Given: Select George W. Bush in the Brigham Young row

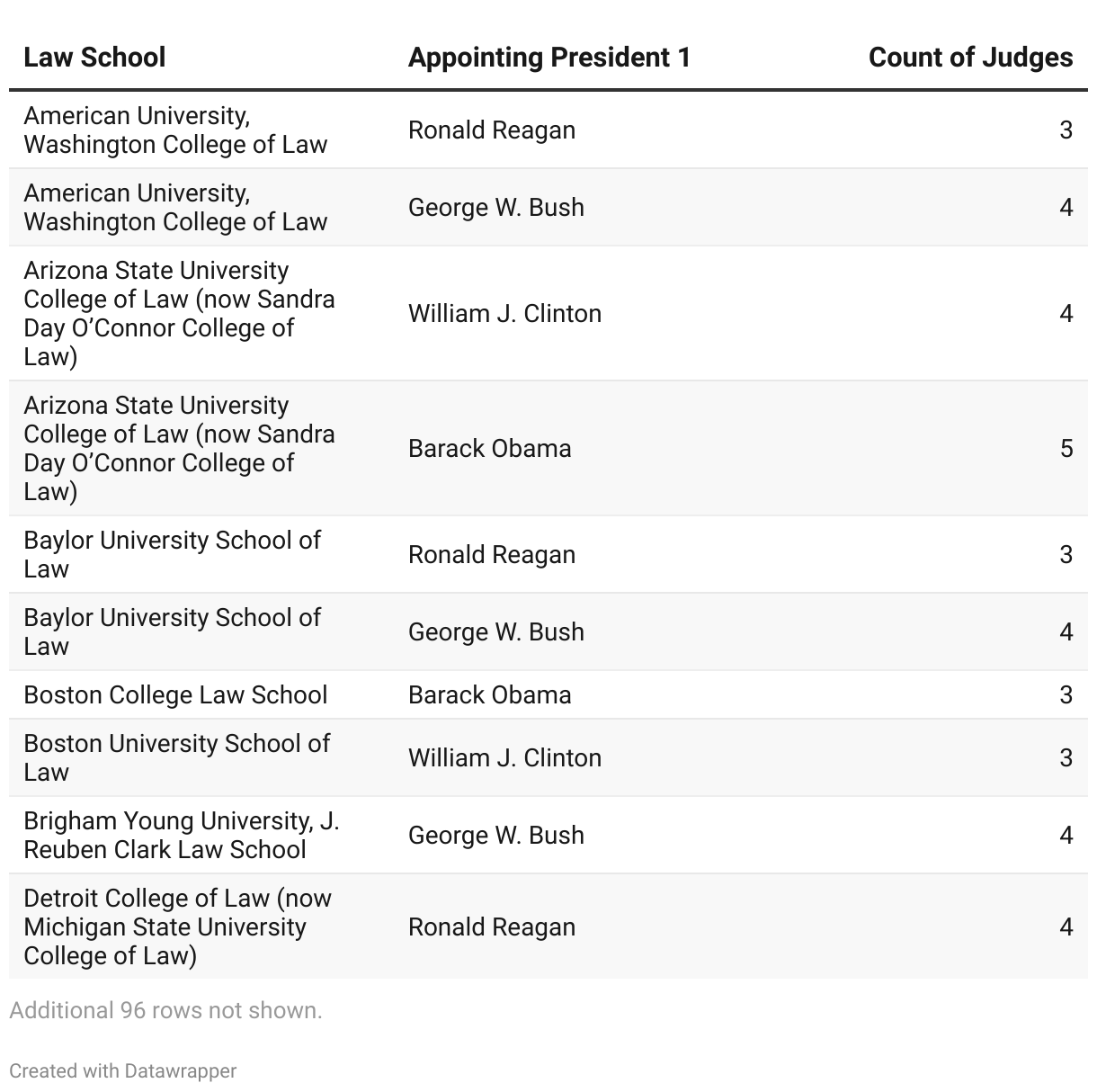Looking at the screenshot, I should 495,835.
